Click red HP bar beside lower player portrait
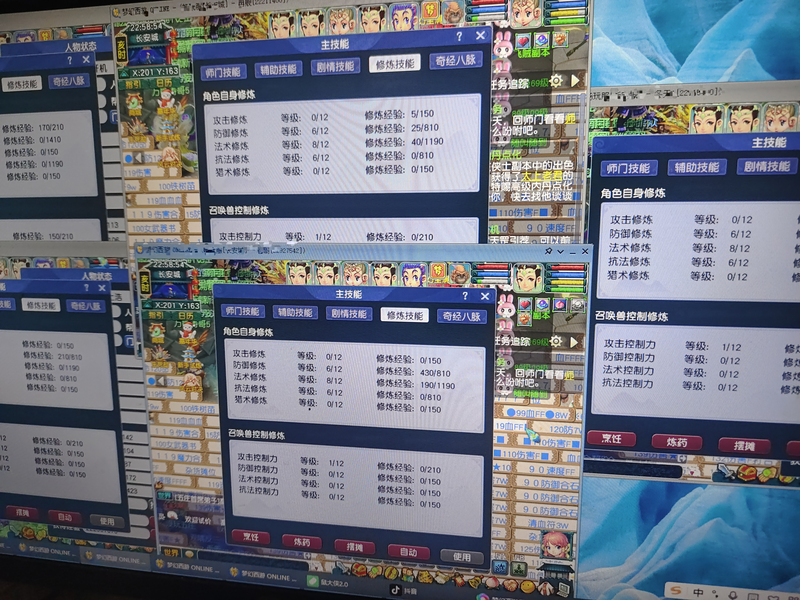This screenshot has width=800, height=600. click(567, 268)
